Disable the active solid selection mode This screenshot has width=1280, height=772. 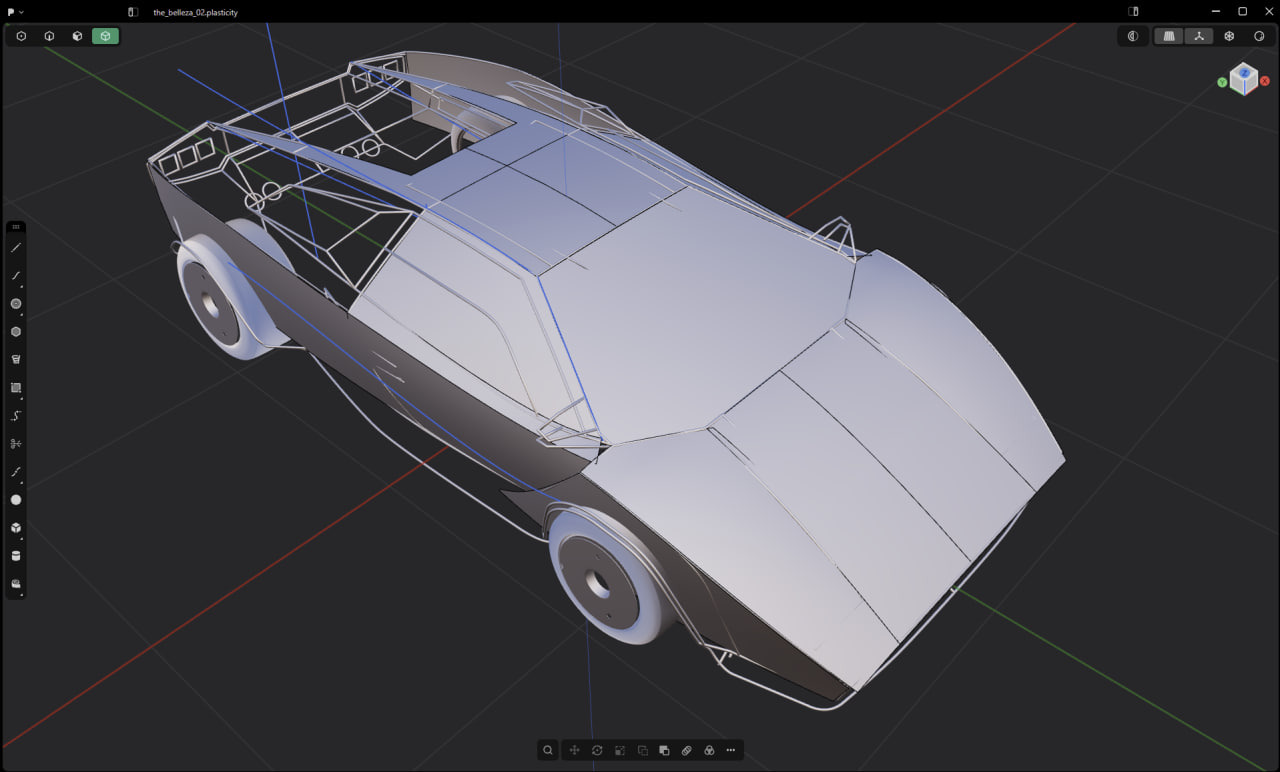point(105,36)
